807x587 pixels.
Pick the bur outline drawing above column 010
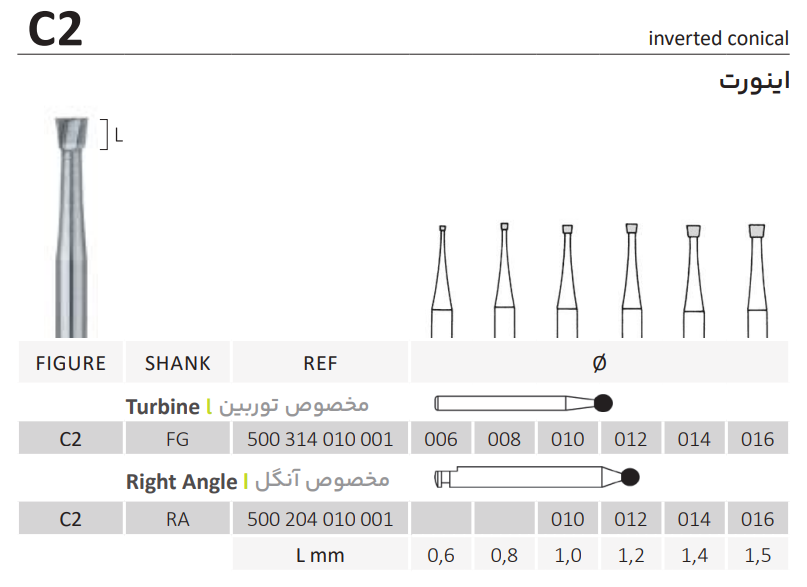pyautogui.click(x=567, y=281)
